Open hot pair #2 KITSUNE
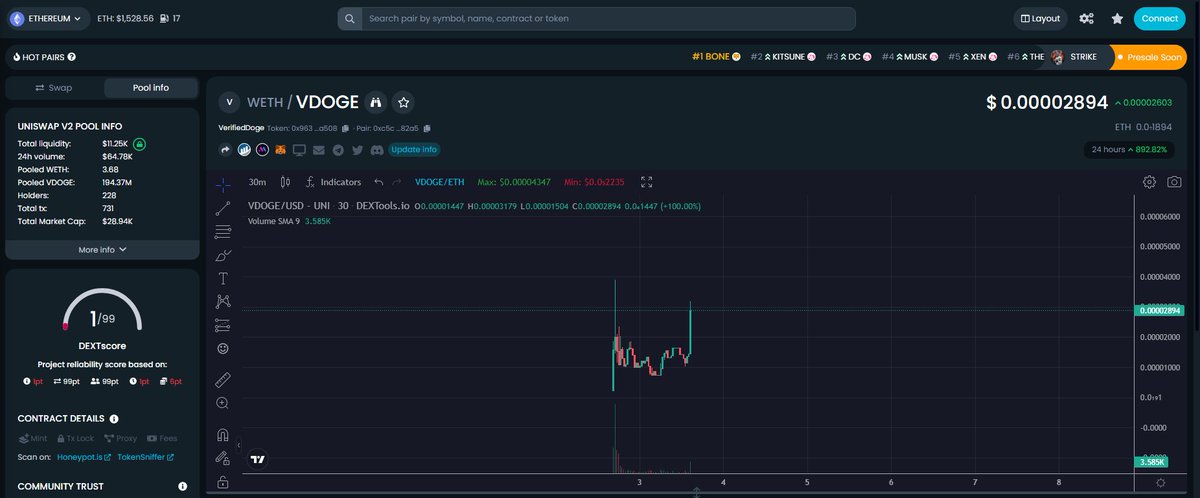This screenshot has width=1200, height=498. tap(783, 57)
